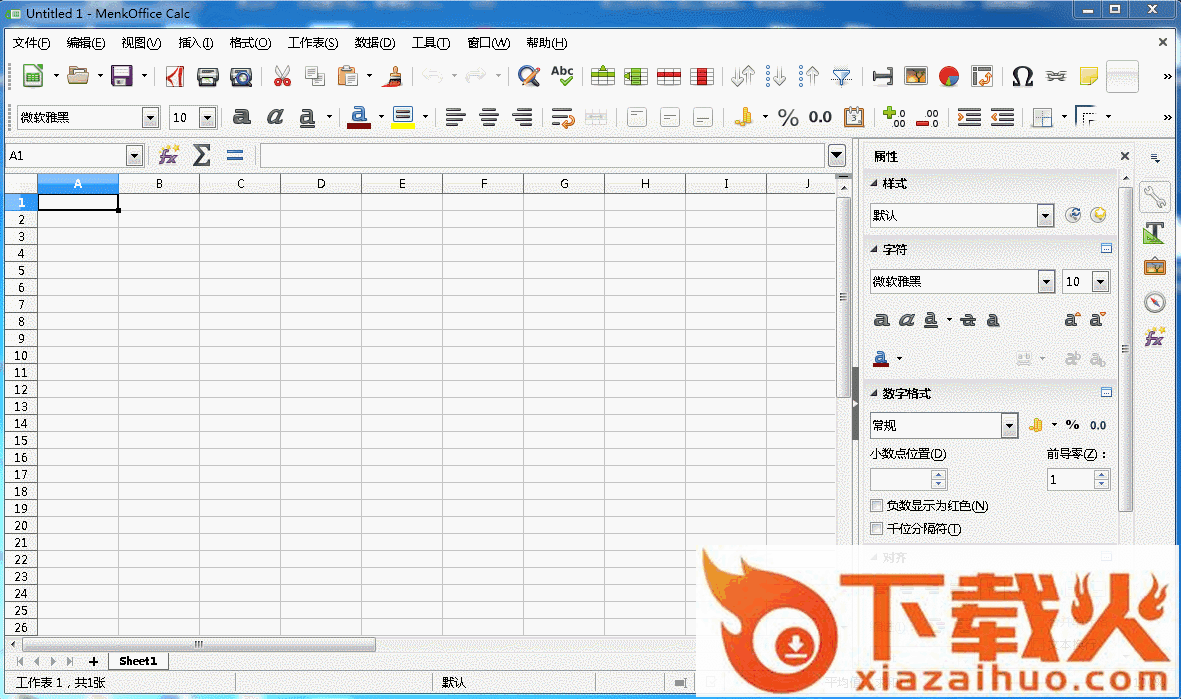Toggle wrap text button
The height and width of the screenshot is (699, 1181).
pos(563,117)
